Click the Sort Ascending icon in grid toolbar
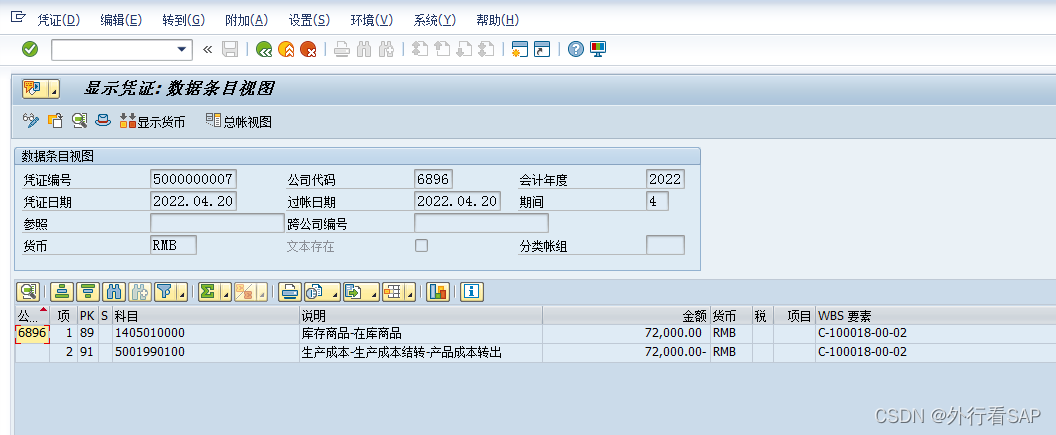Viewport: 1056px width, 435px height. [x=62, y=292]
